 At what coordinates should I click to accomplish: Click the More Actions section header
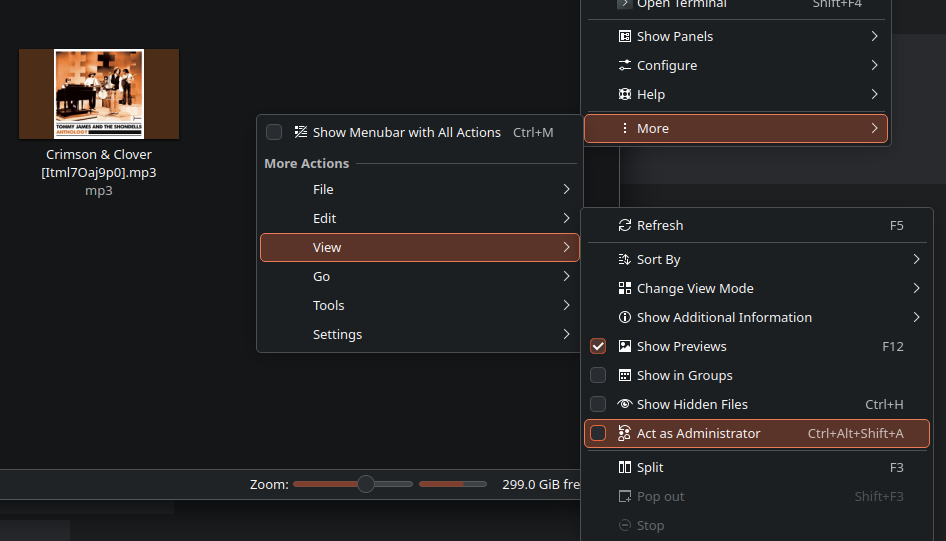pyautogui.click(x=306, y=163)
